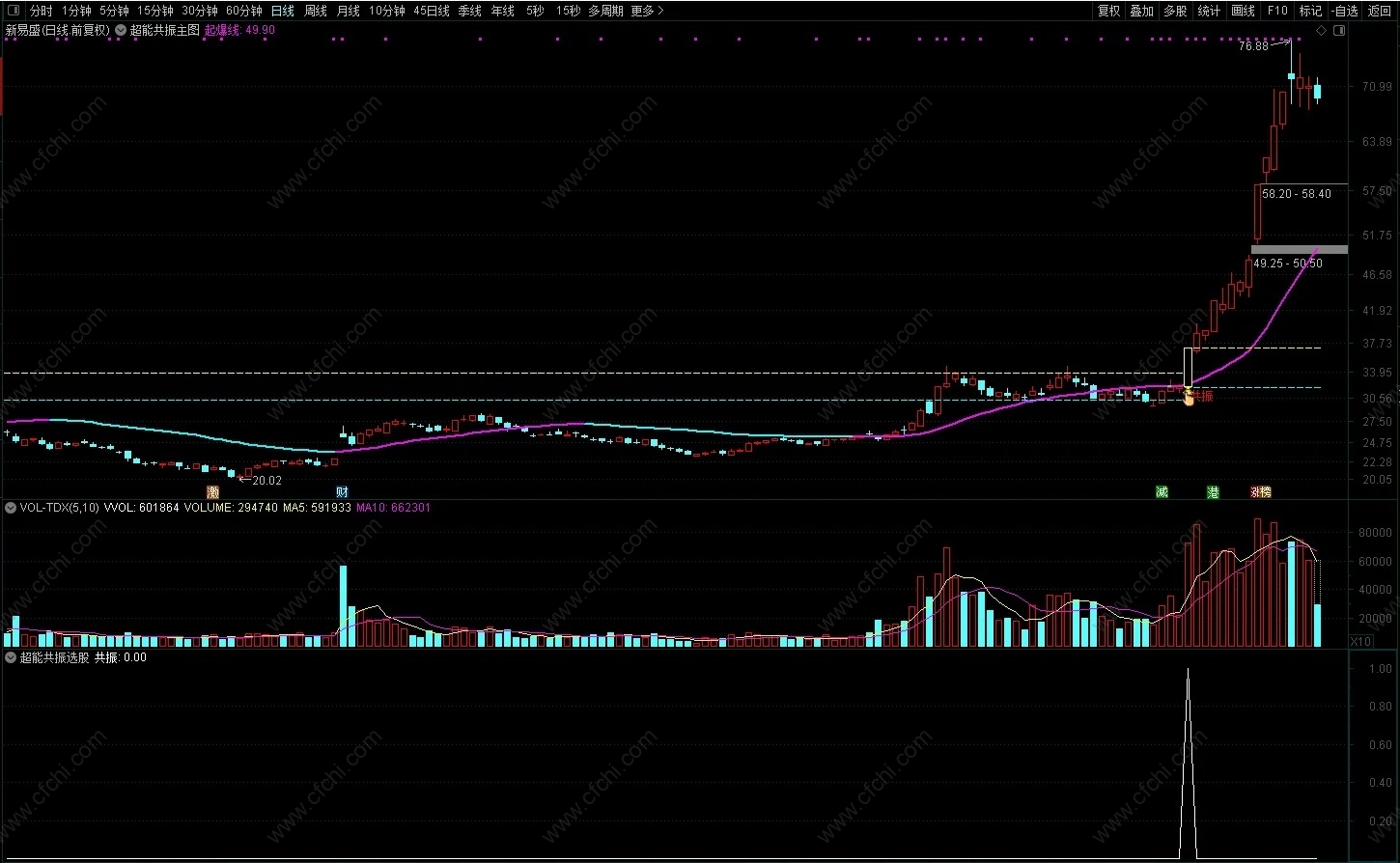
Task: Expand 更多 more periods menu
Action: [x=647, y=12]
